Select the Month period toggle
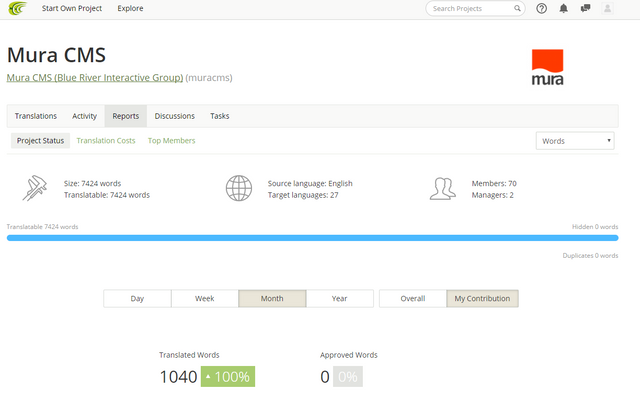 click(272, 298)
